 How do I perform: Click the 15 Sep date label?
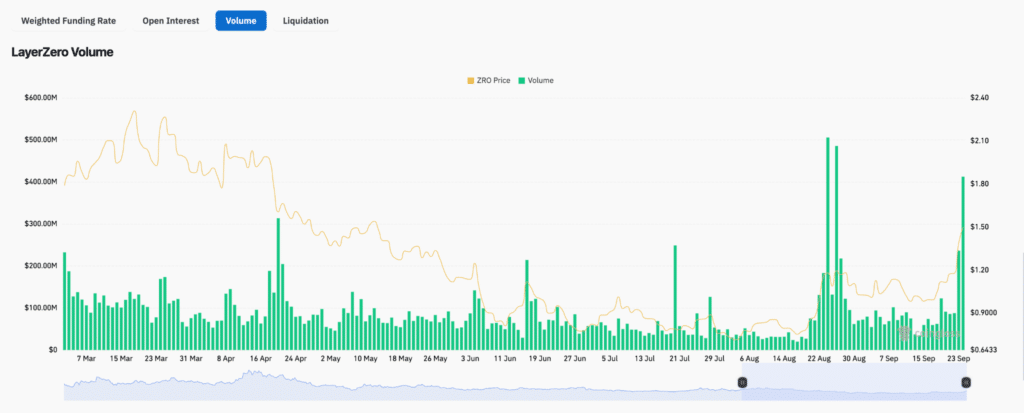coord(923,359)
